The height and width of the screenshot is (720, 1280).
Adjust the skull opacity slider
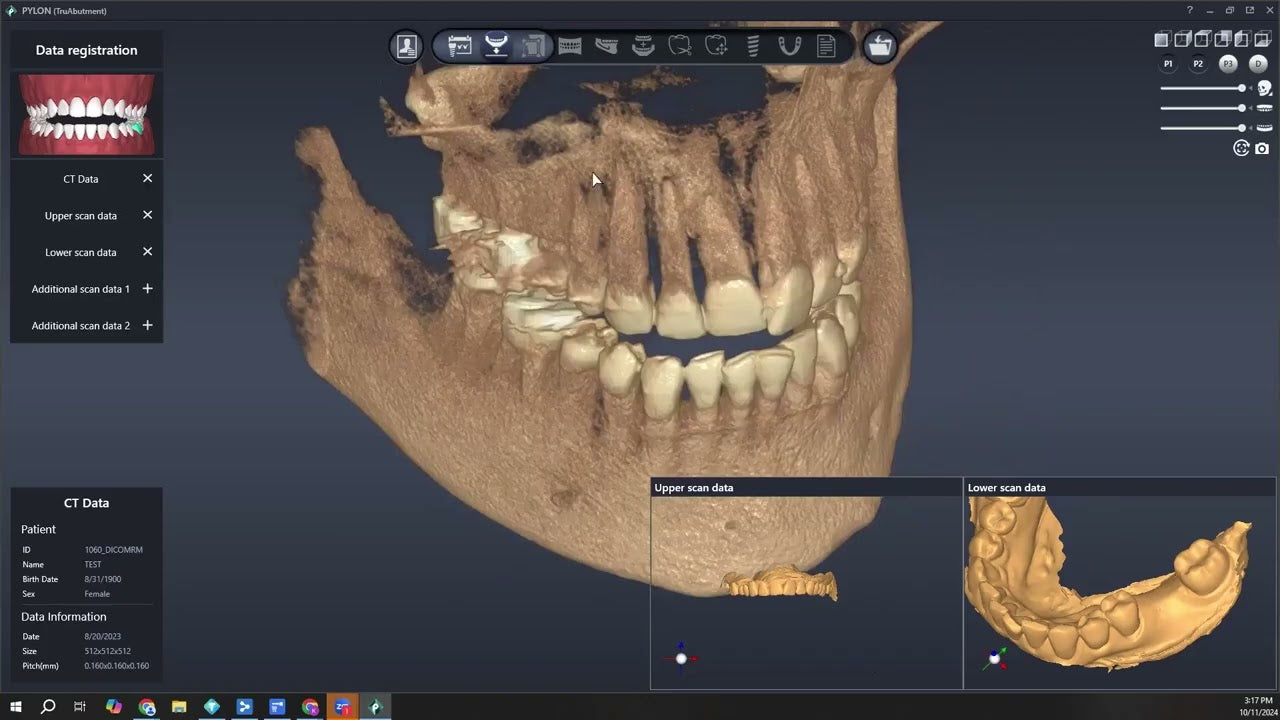pyautogui.click(x=1242, y=88)
